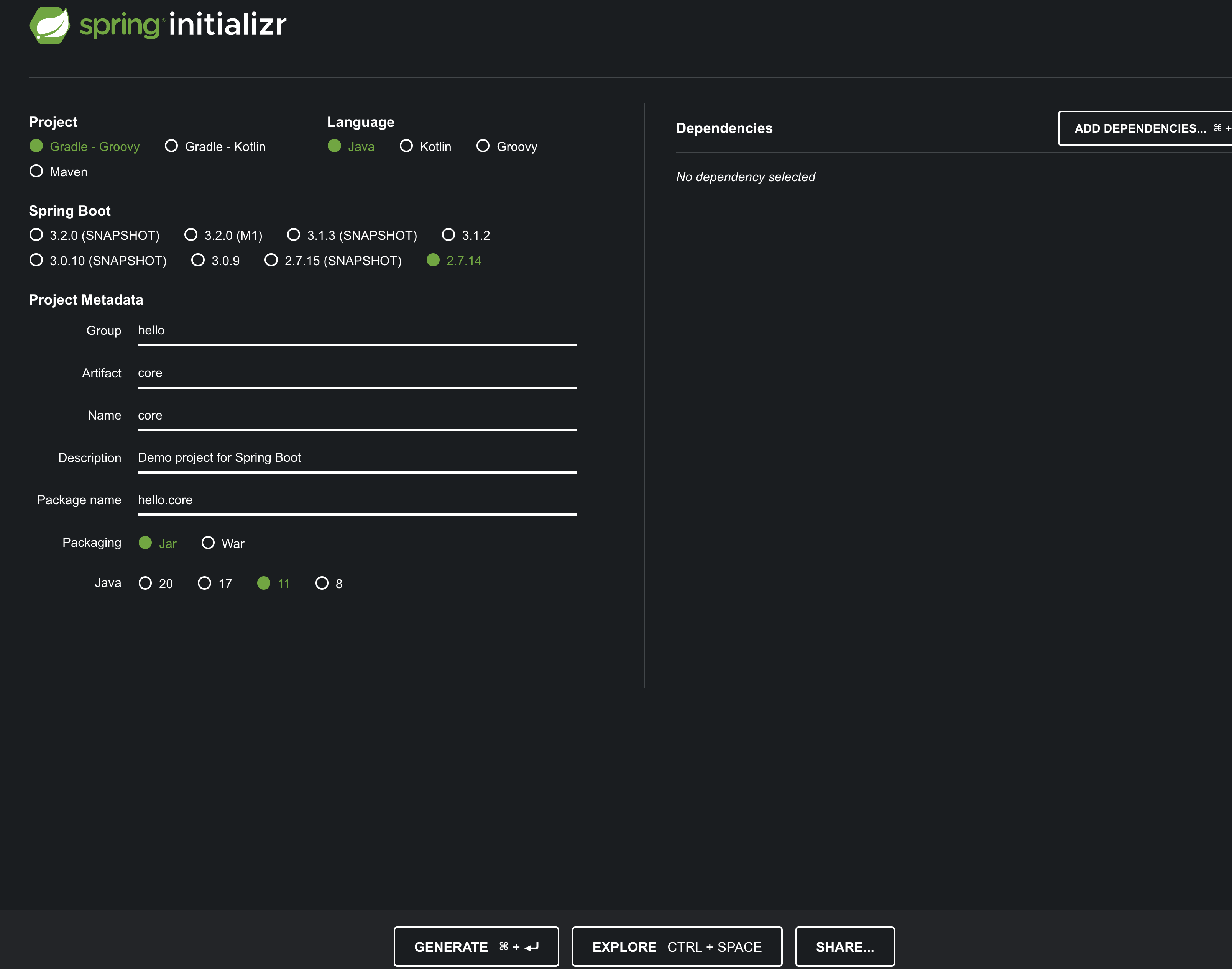Click the Project section heading
This screenshot has height=969, width=1232.
[x=53, y=122]
